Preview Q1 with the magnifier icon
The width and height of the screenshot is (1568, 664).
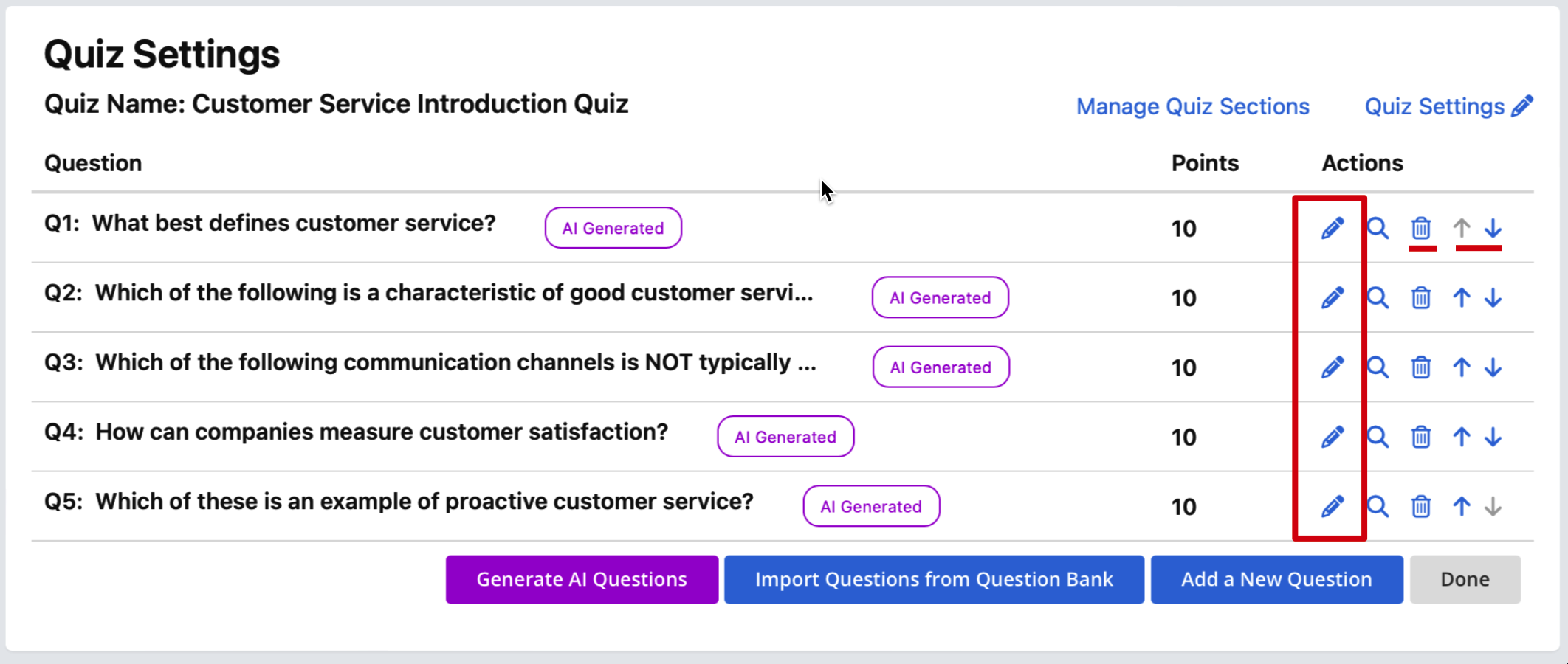(x=1378, y=229)
